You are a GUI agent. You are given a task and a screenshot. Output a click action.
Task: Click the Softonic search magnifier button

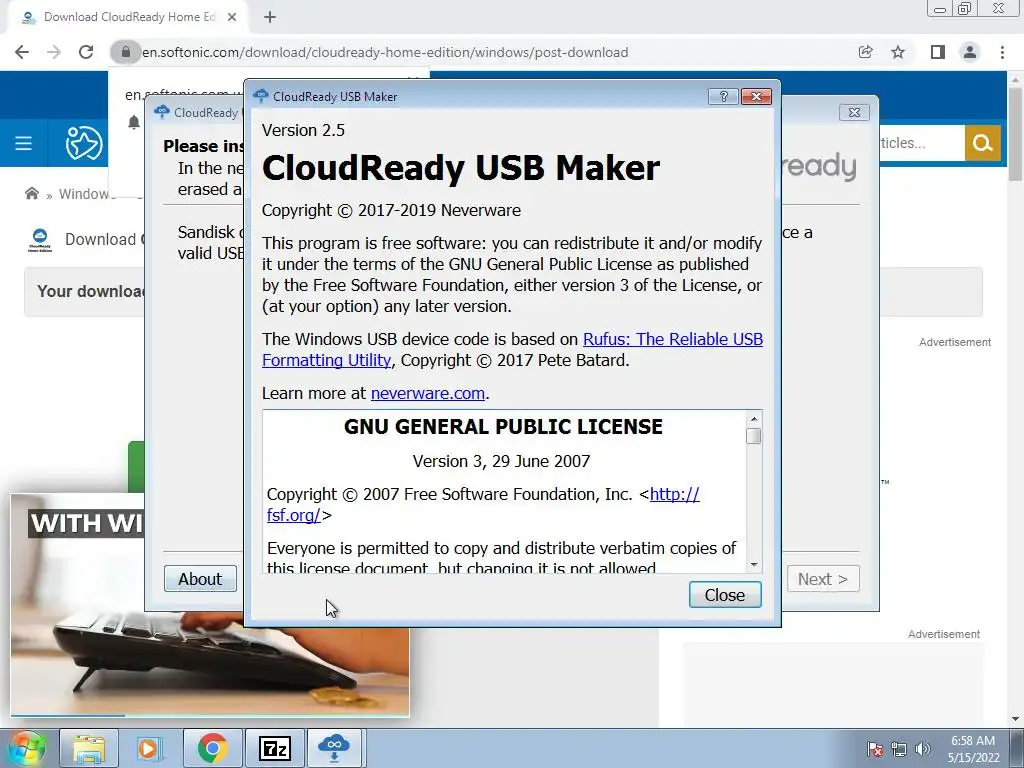[x=983, y=143]
